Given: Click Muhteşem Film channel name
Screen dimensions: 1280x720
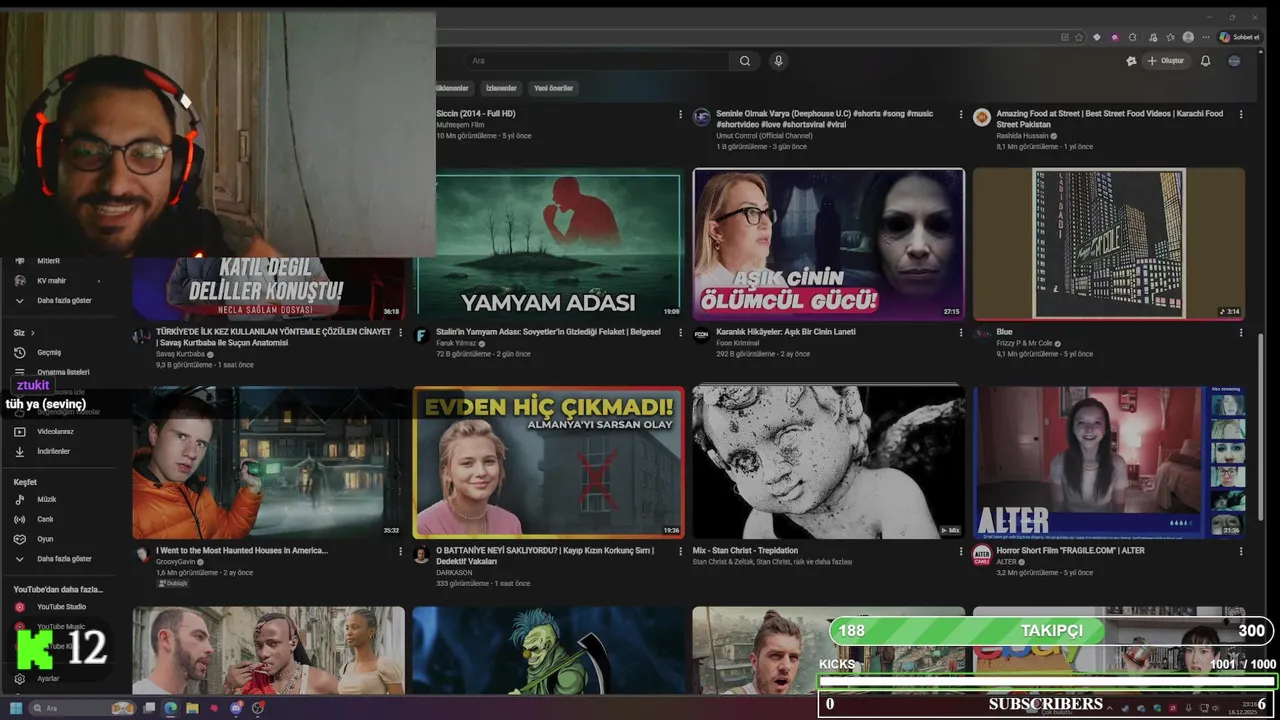Looking at the screenshot, I should 460,125.
